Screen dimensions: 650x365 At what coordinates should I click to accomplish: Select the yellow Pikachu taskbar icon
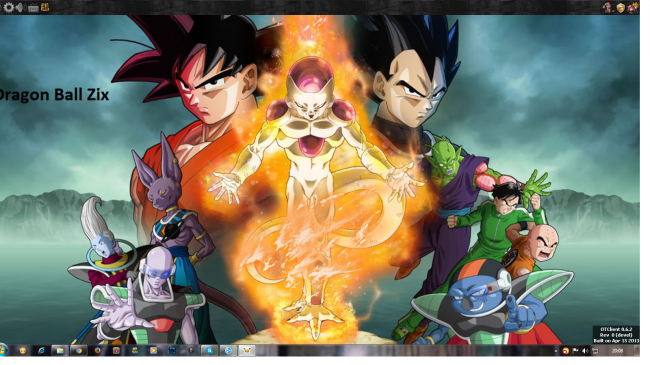point(247,350)
